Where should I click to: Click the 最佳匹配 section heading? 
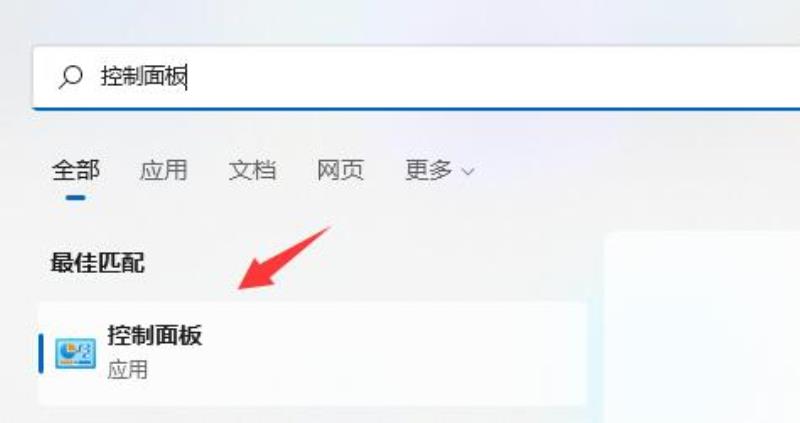[x=97, y=263]
